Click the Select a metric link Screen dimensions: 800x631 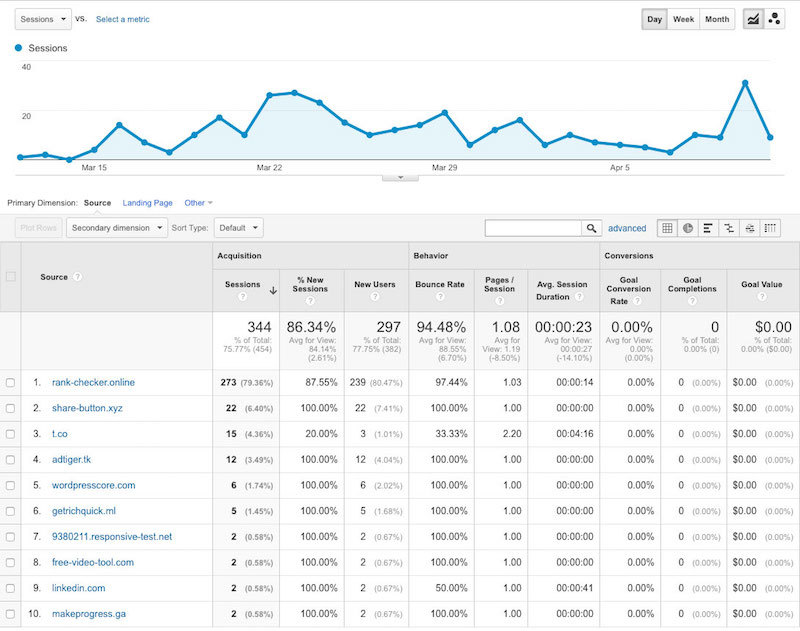(123, 19)
